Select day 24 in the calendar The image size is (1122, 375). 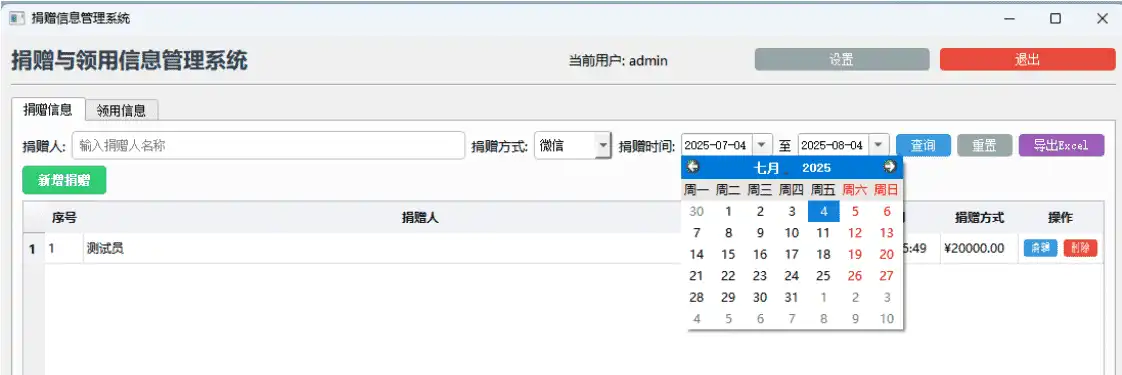[x=791, y=276]
